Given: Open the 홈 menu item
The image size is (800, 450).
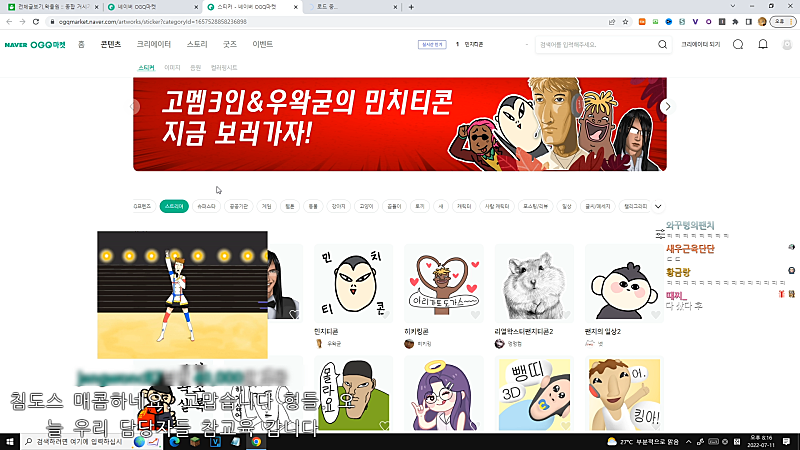Looking at the screenshot, I should coord(81,44).
